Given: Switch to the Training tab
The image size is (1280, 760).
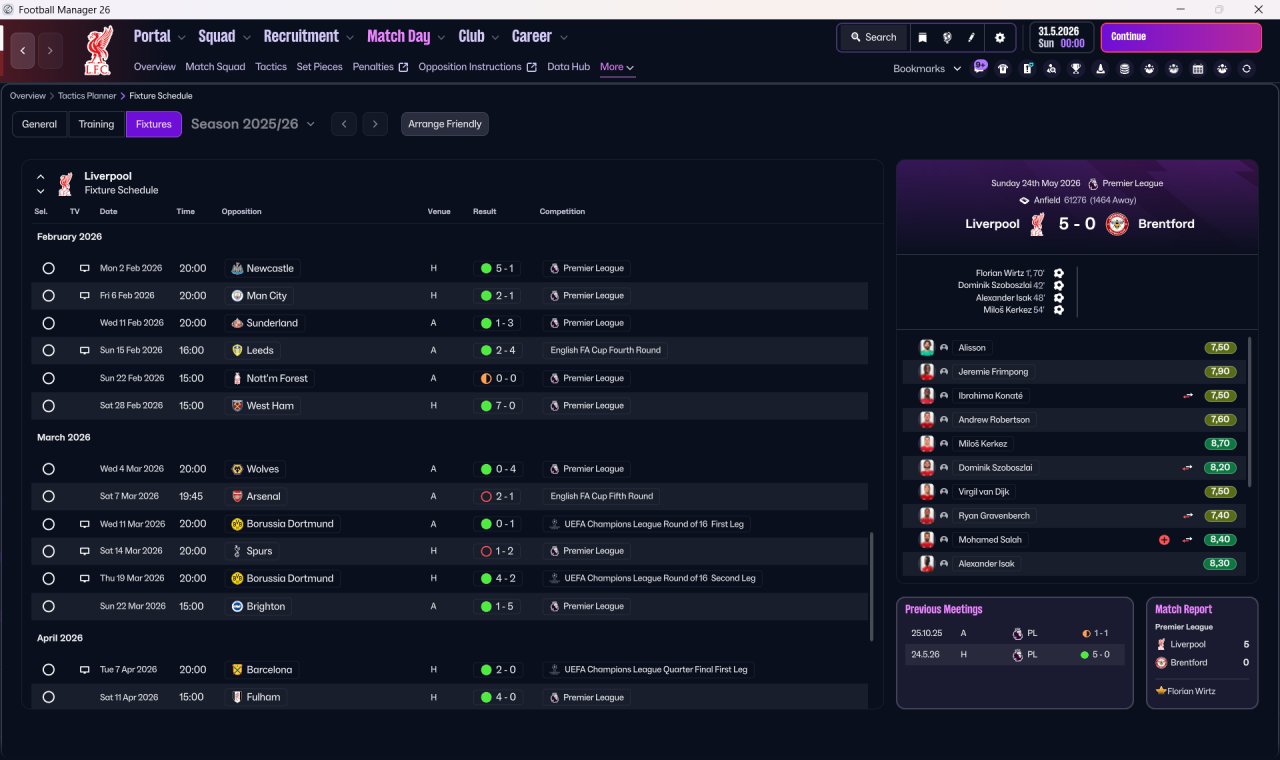Looking at the screenshot, I should coord(96,124).
